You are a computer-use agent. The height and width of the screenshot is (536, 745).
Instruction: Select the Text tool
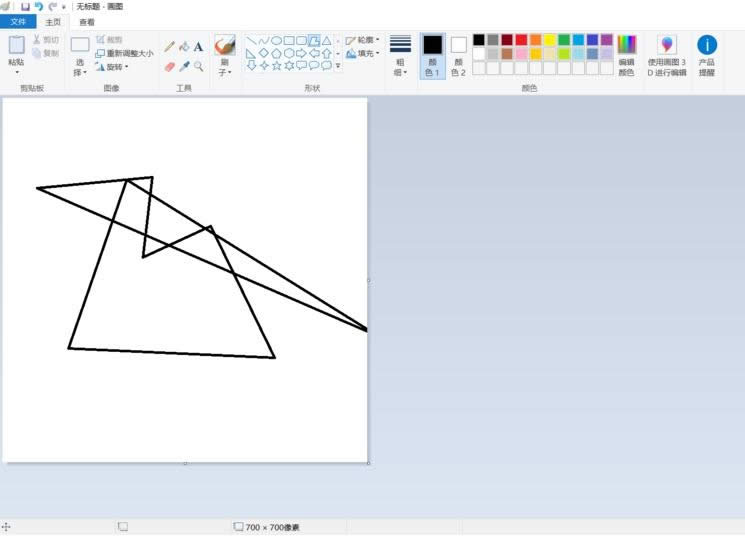[x=198, y=46]
